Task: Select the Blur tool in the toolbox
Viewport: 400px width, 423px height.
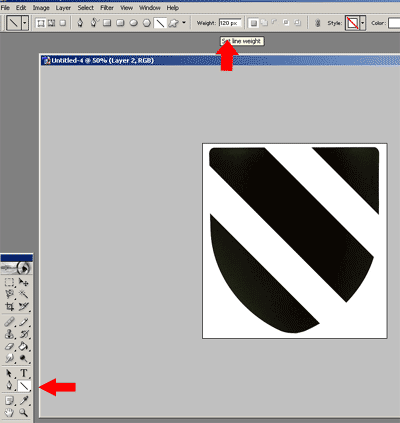Action: pyautogui.click(x=9, y=358)
